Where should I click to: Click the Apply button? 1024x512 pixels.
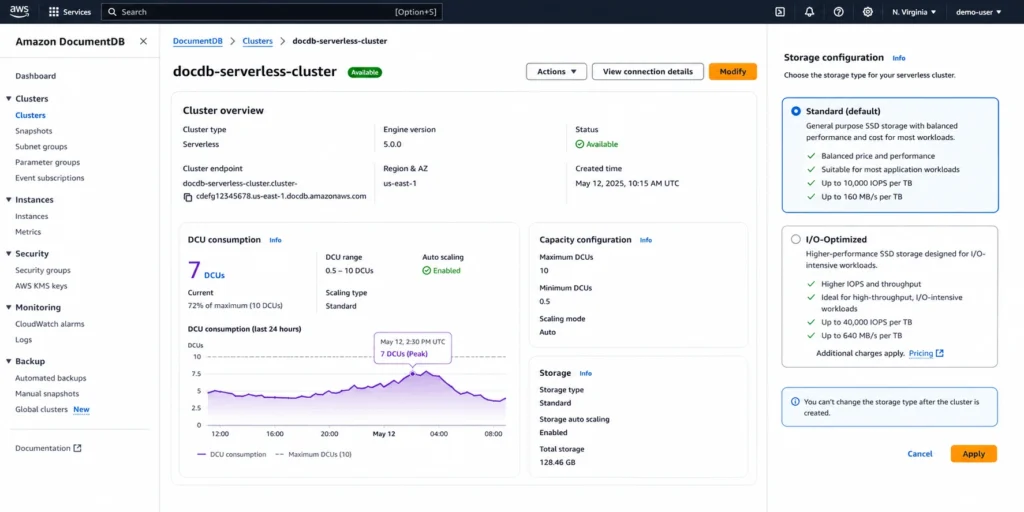[x=974, y=454]
